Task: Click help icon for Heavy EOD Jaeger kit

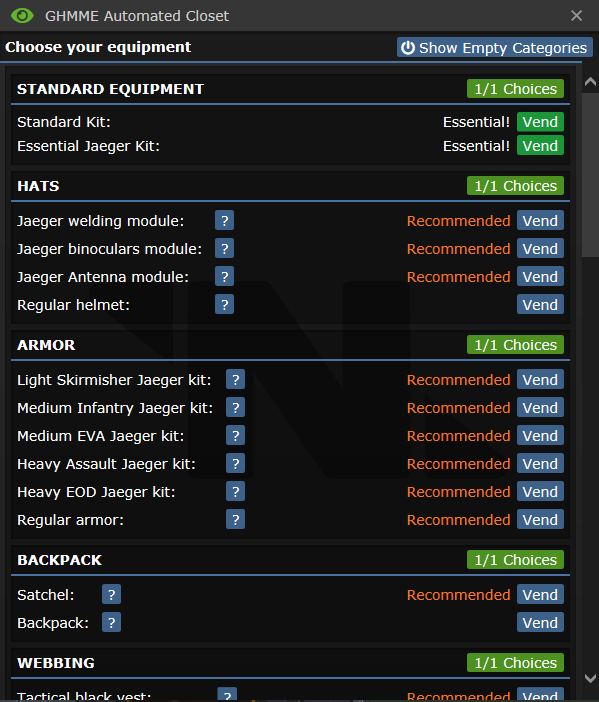Action: 235,492
